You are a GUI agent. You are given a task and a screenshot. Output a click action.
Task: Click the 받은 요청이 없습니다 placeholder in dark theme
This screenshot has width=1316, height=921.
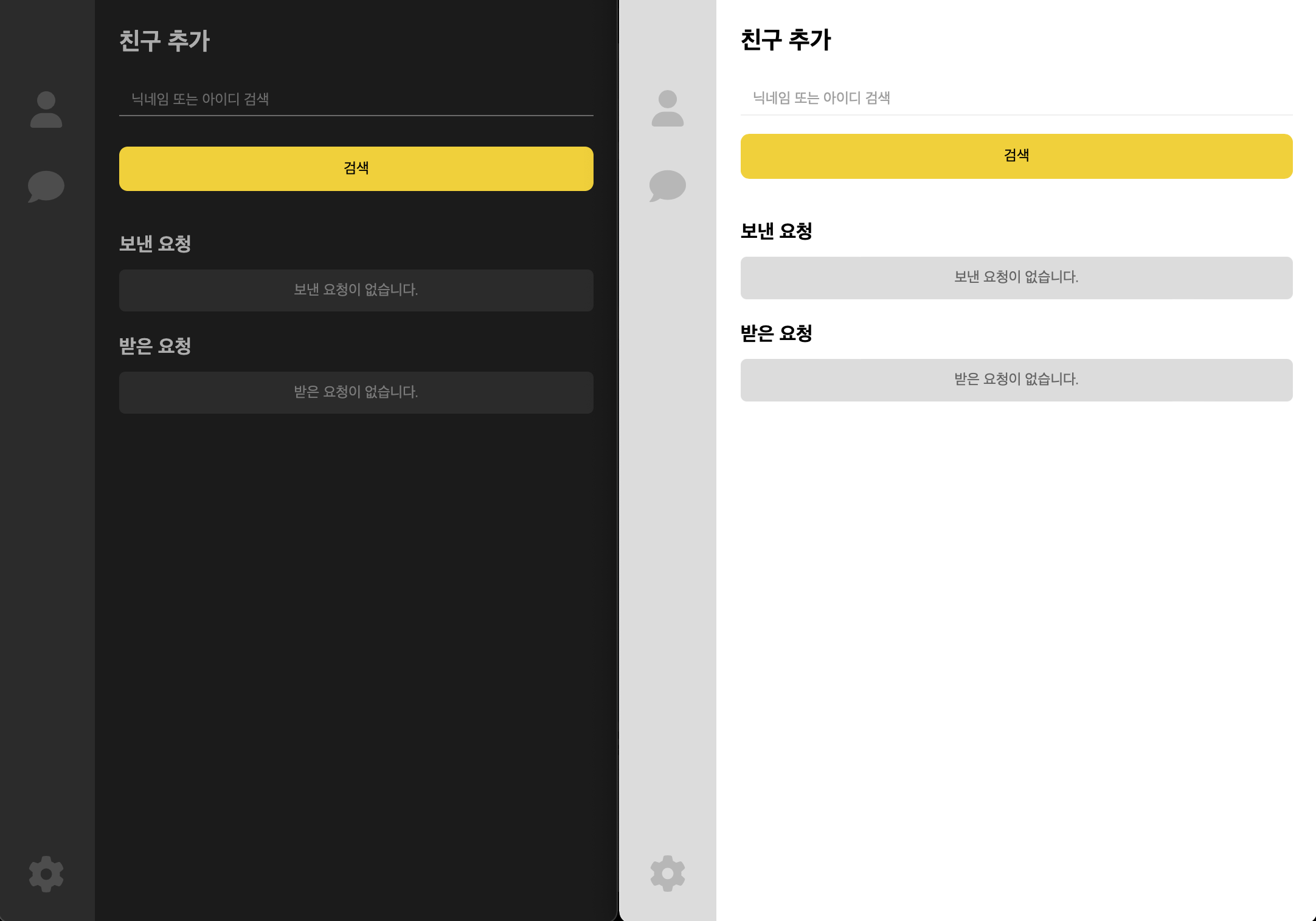point(356,392)
